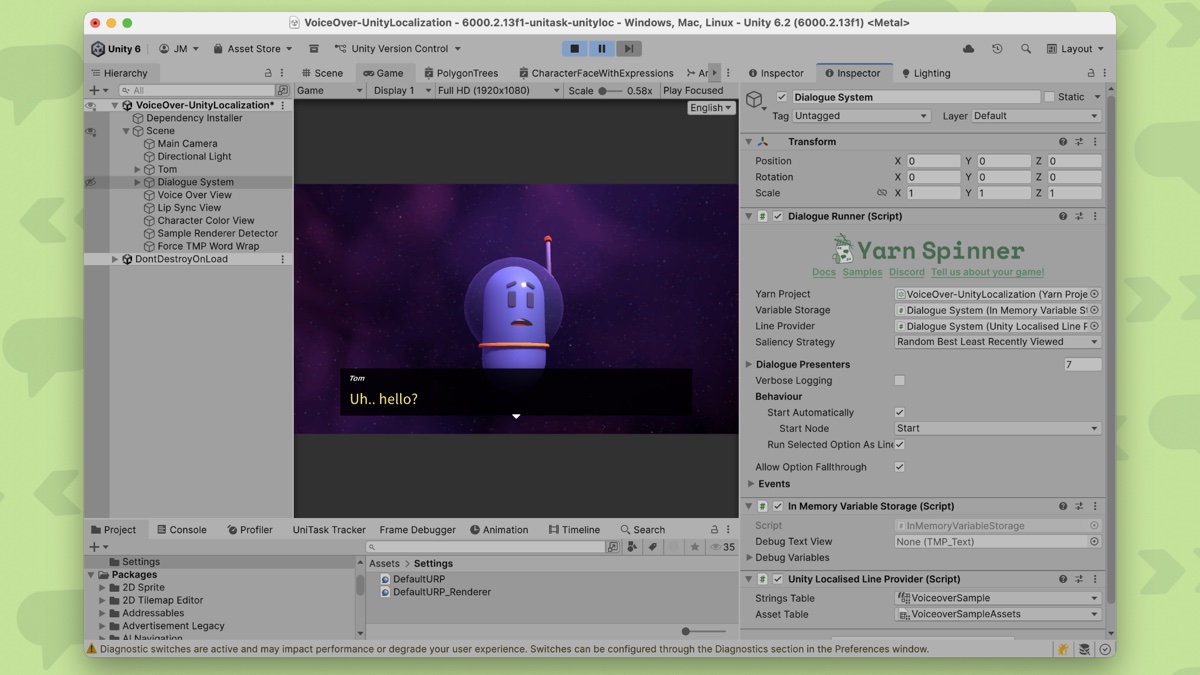
Task: Switch to the Console tab
Action: [x=183, y=529]
